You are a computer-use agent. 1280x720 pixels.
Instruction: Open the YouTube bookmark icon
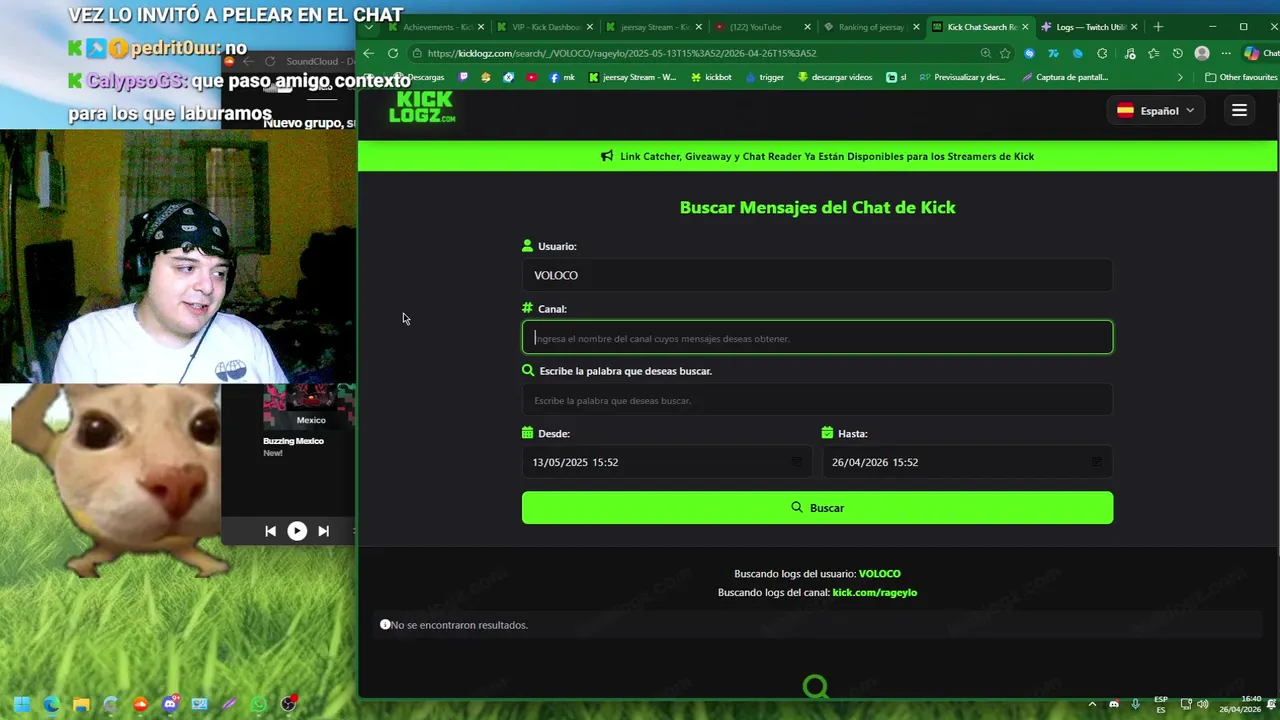(532, 77)
